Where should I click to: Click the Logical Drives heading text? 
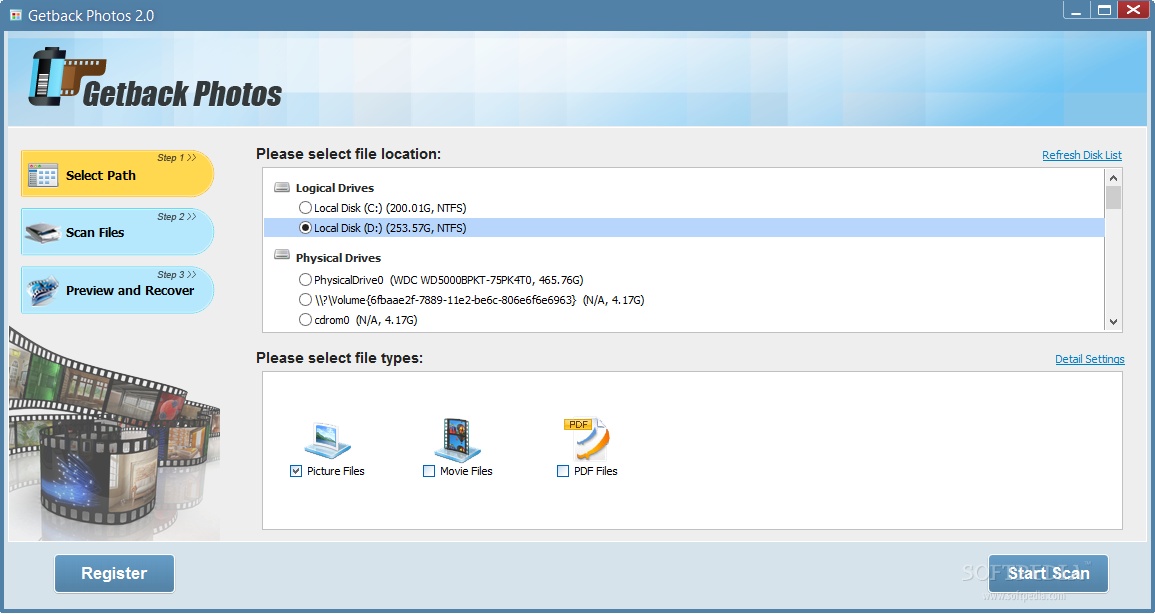coord(335,188)
